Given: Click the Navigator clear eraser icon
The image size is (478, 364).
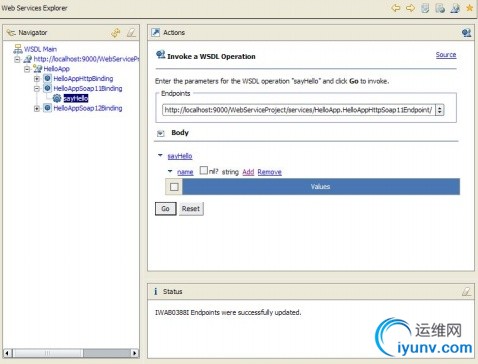Looking at the screenshot, I should point(132,33).
